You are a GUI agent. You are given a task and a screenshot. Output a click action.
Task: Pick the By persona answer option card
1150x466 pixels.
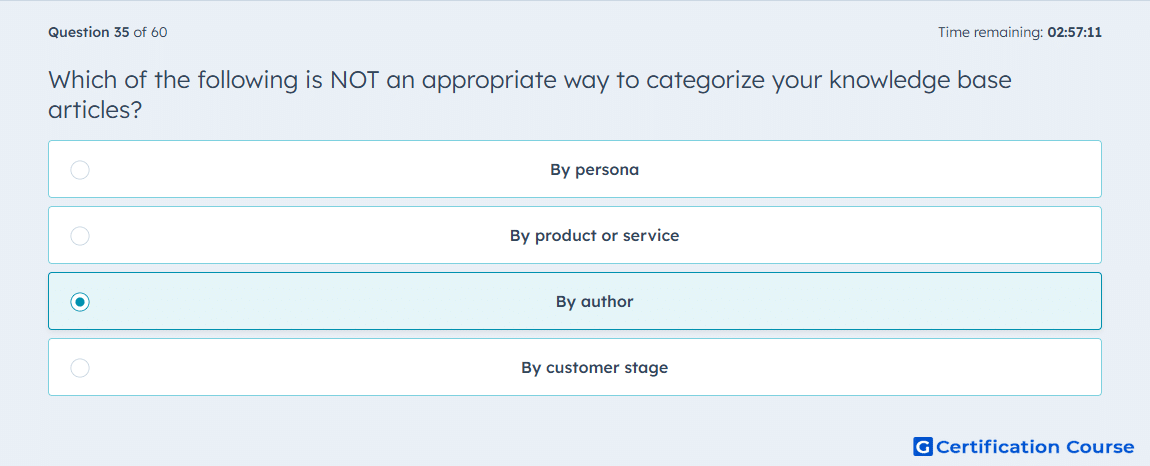pos(575,169)
